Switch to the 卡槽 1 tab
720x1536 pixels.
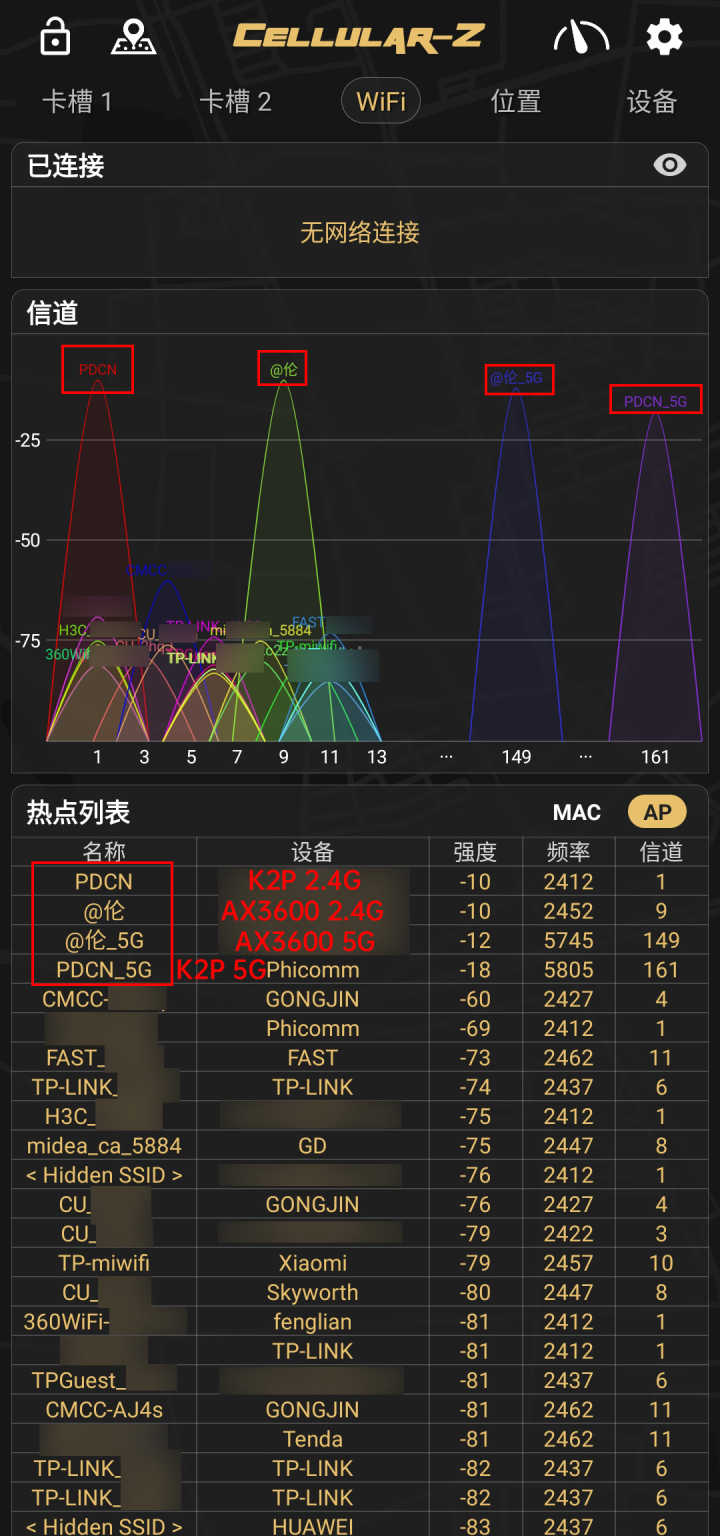pos(77,102)
